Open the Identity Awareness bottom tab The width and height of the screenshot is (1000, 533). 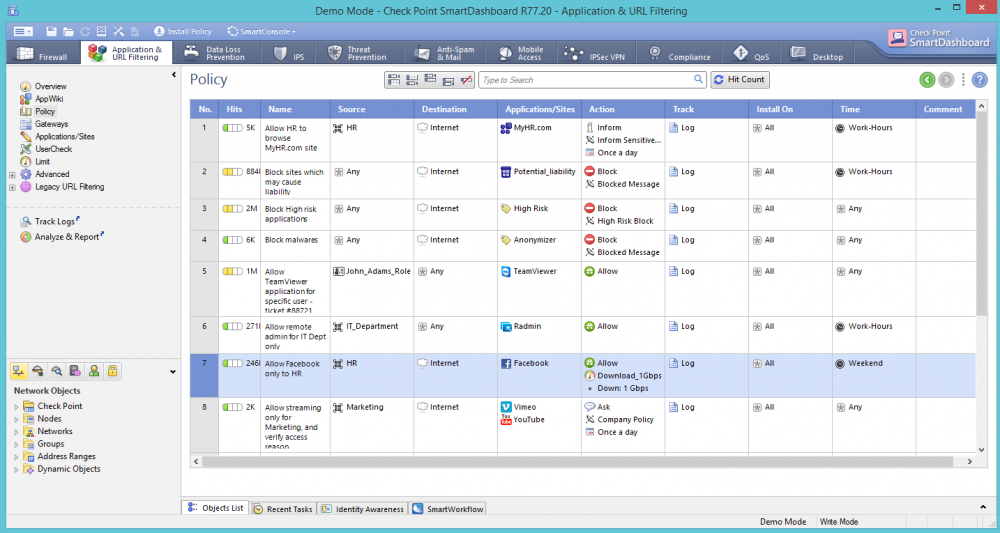362,509
